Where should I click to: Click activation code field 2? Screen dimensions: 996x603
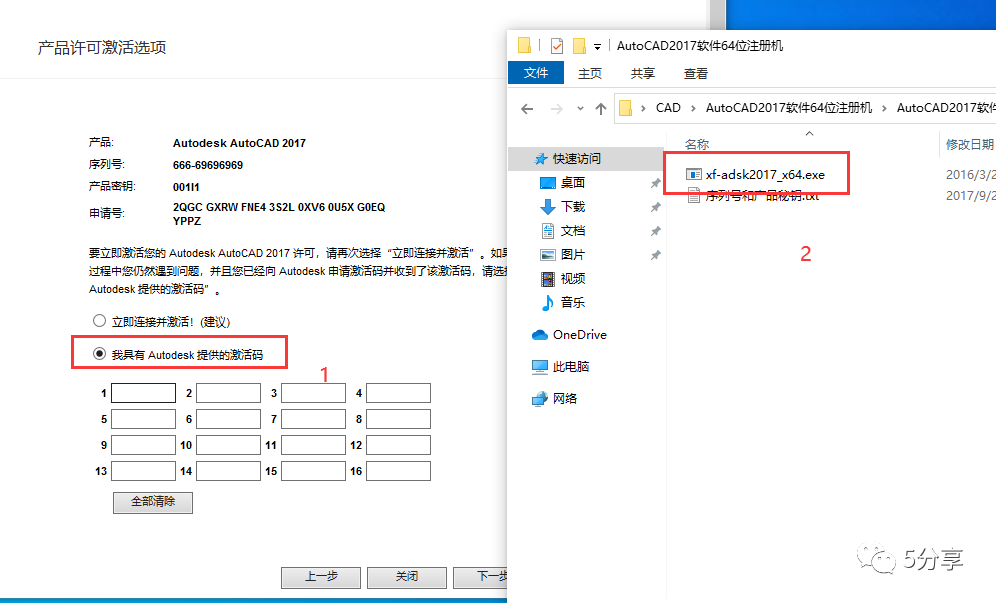tap(229, 393)
